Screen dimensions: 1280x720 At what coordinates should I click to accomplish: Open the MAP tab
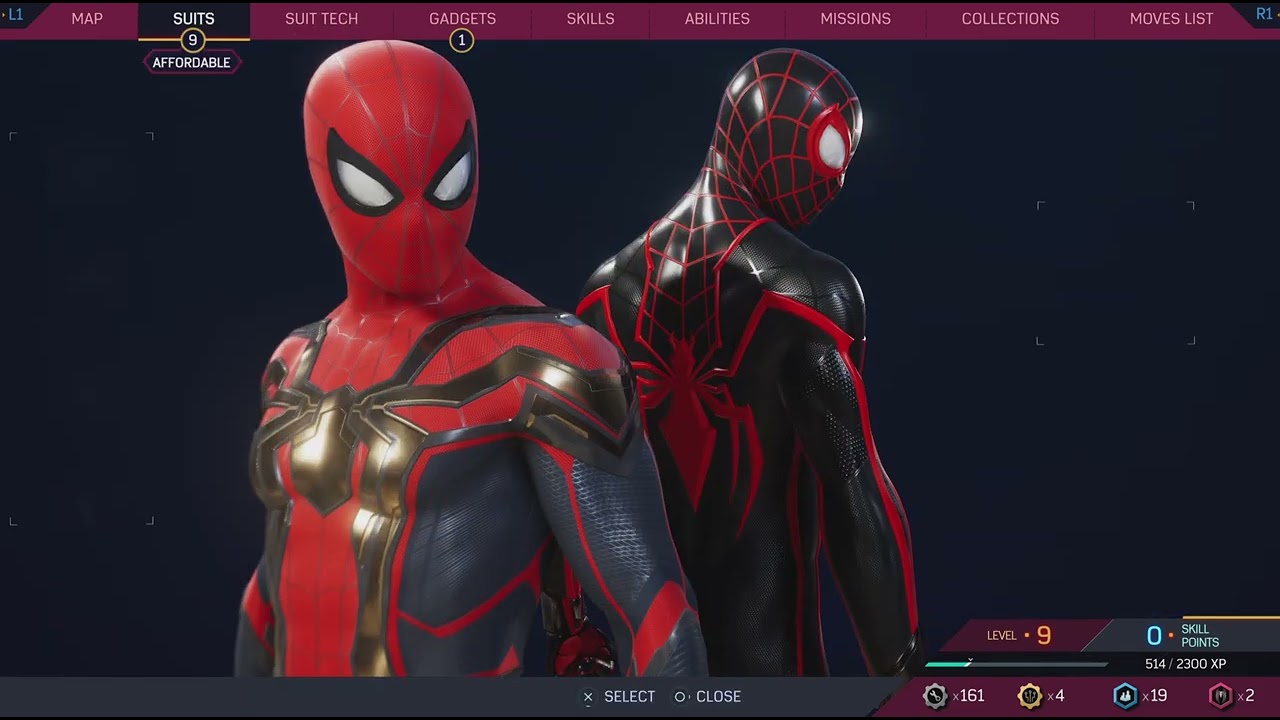coord(87,19)
